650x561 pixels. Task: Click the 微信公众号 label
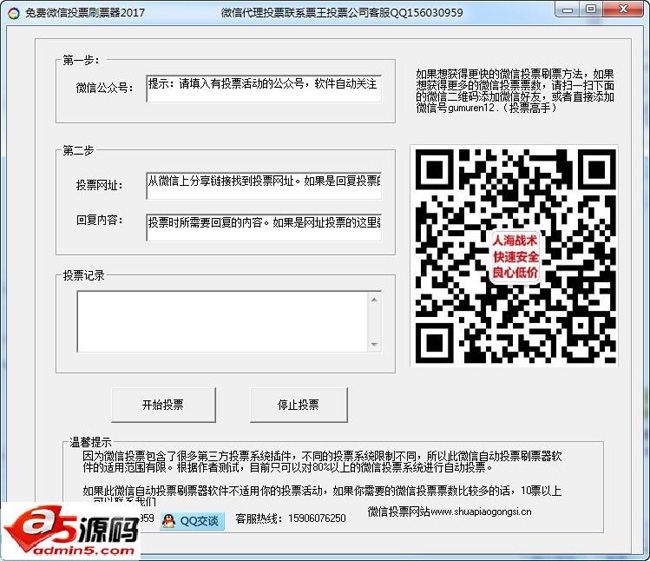pos(104,87)
